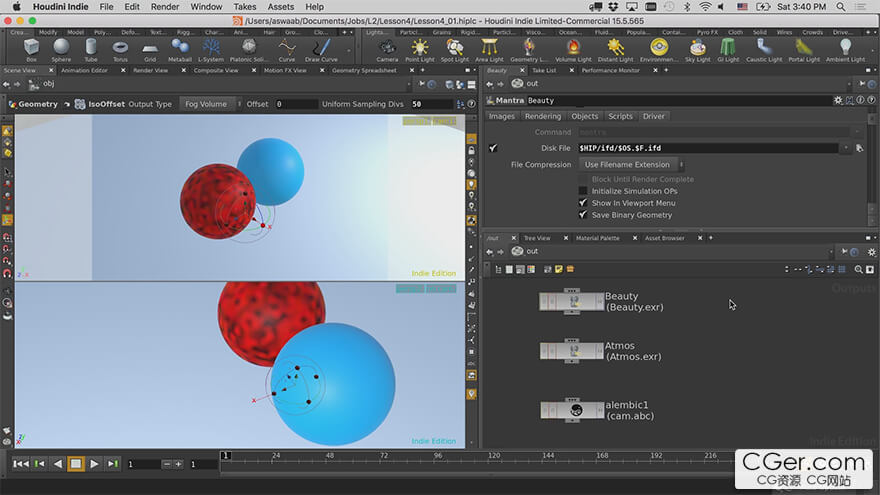
Task: Select the Atmos Mantra node
Action: point(571,351)
